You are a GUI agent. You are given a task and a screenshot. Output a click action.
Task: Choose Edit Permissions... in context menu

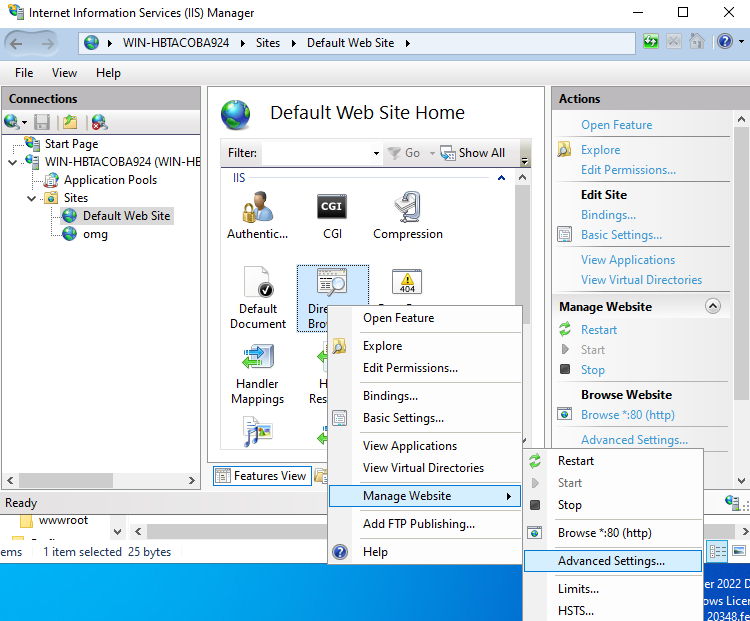click(425, 368)
